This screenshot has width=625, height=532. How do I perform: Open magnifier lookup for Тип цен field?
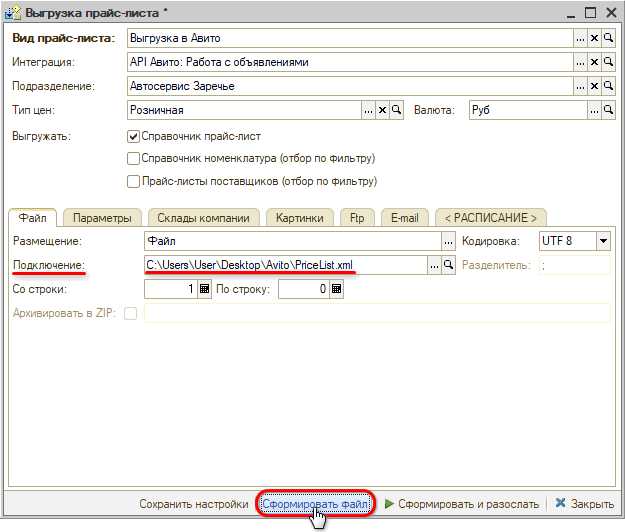396,110
